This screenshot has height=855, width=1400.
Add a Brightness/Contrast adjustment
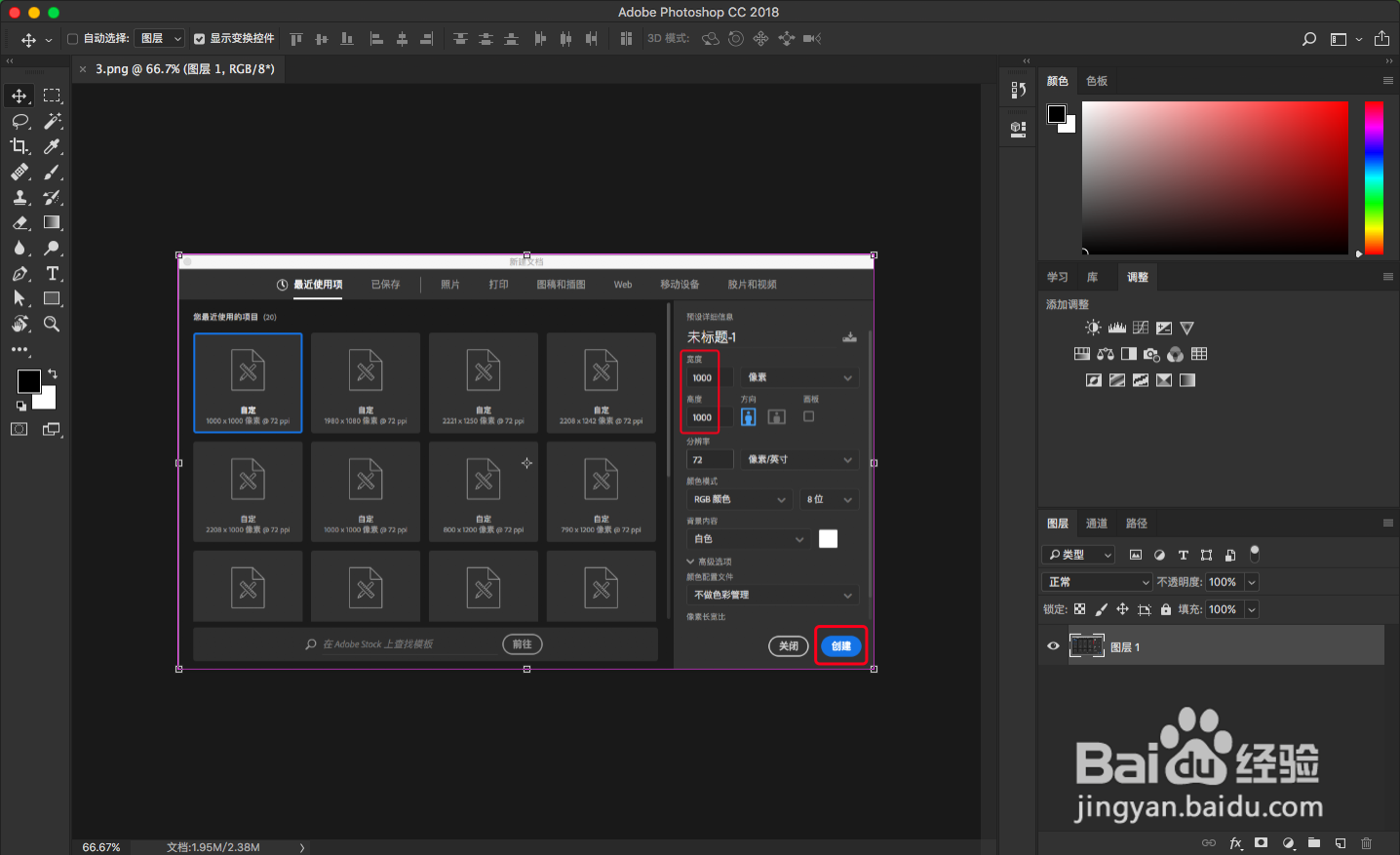1093,328
